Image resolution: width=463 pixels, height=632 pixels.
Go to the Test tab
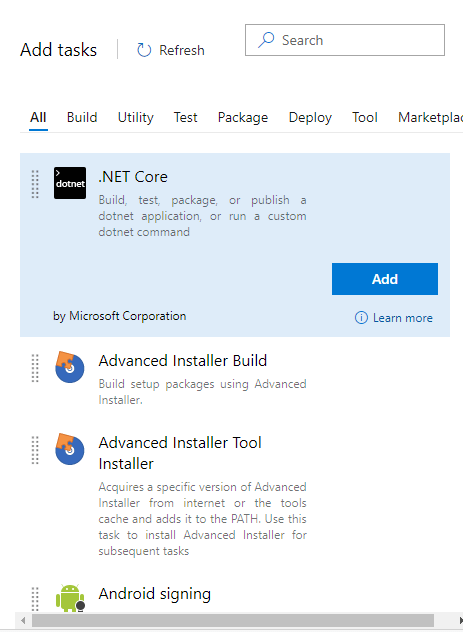click(185, 117)
